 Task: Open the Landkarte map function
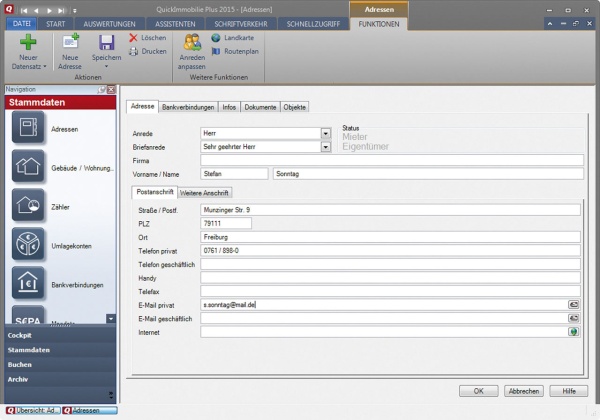(233, 37)
